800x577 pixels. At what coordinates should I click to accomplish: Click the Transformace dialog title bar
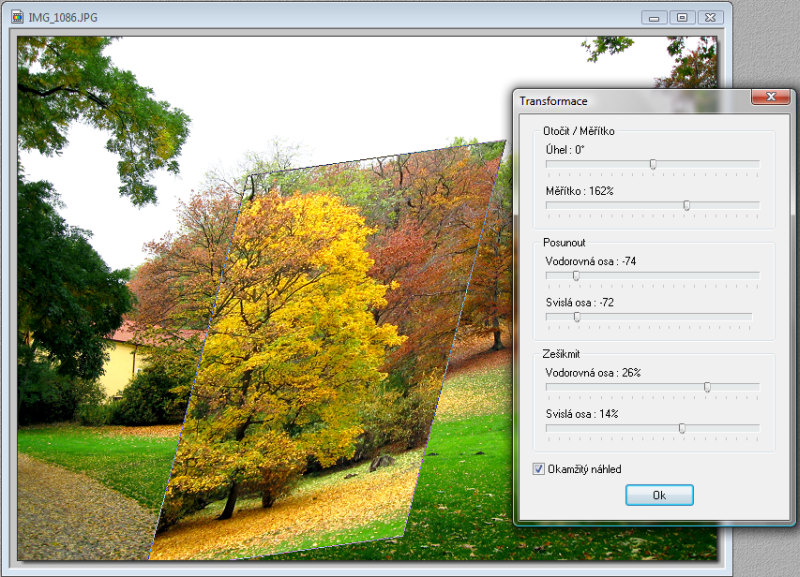click(633, 101)
